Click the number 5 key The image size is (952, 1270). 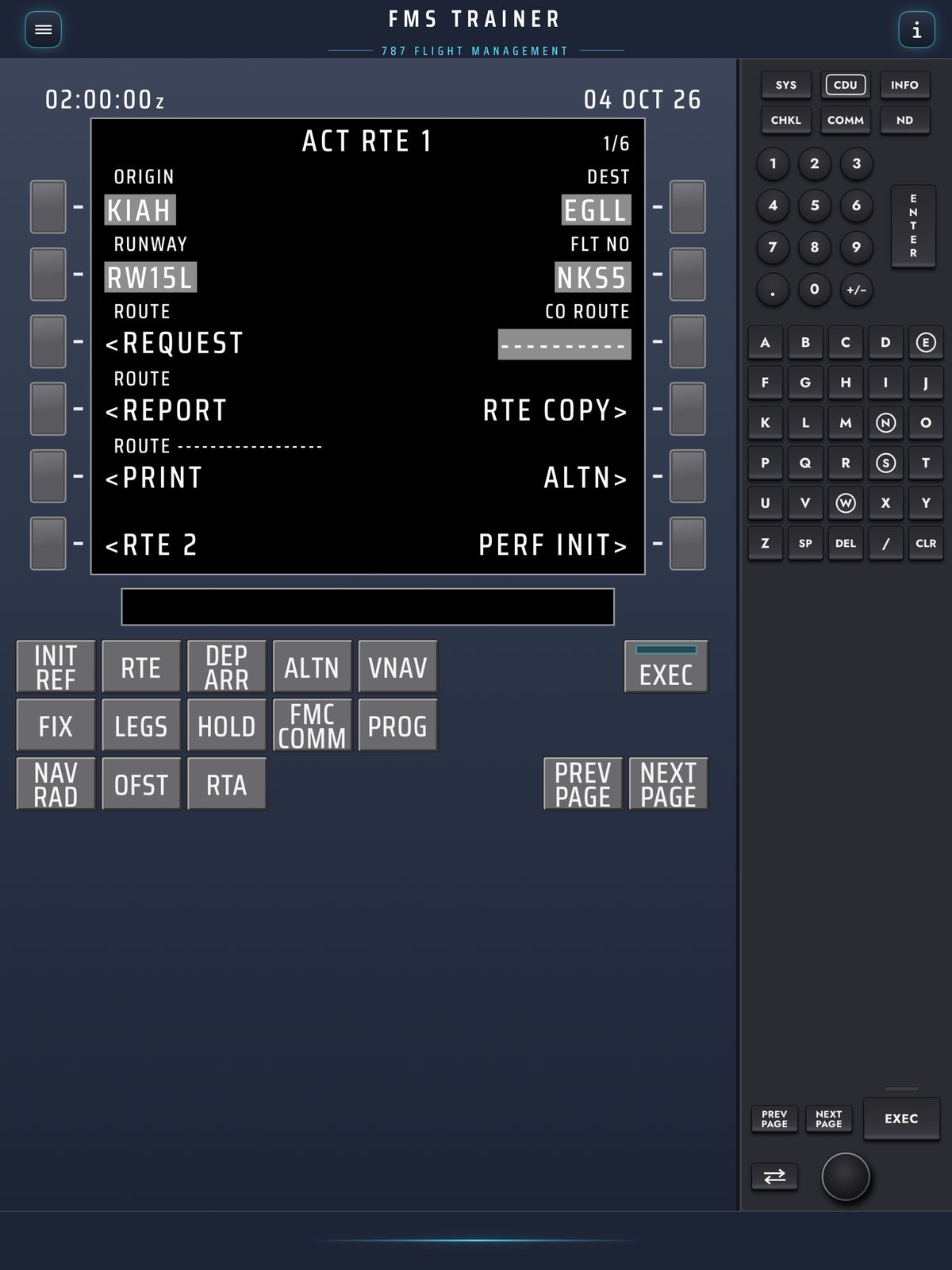pos(815,206)
